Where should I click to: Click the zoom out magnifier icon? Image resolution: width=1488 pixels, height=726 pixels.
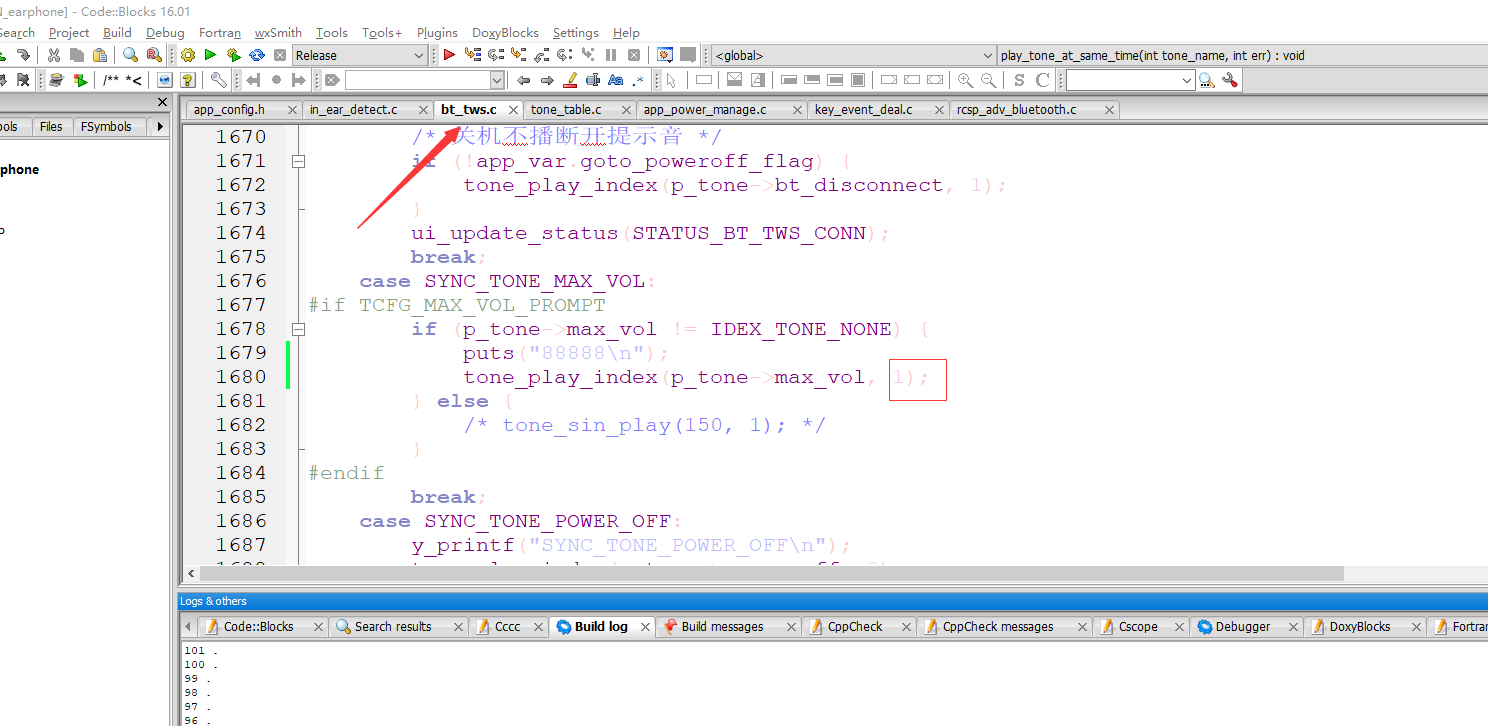point(988,80)
